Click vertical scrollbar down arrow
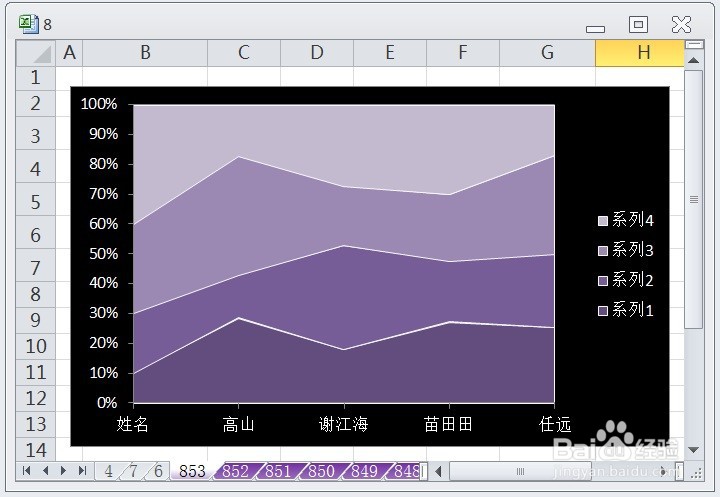720x497 pixels. point(694,450)
